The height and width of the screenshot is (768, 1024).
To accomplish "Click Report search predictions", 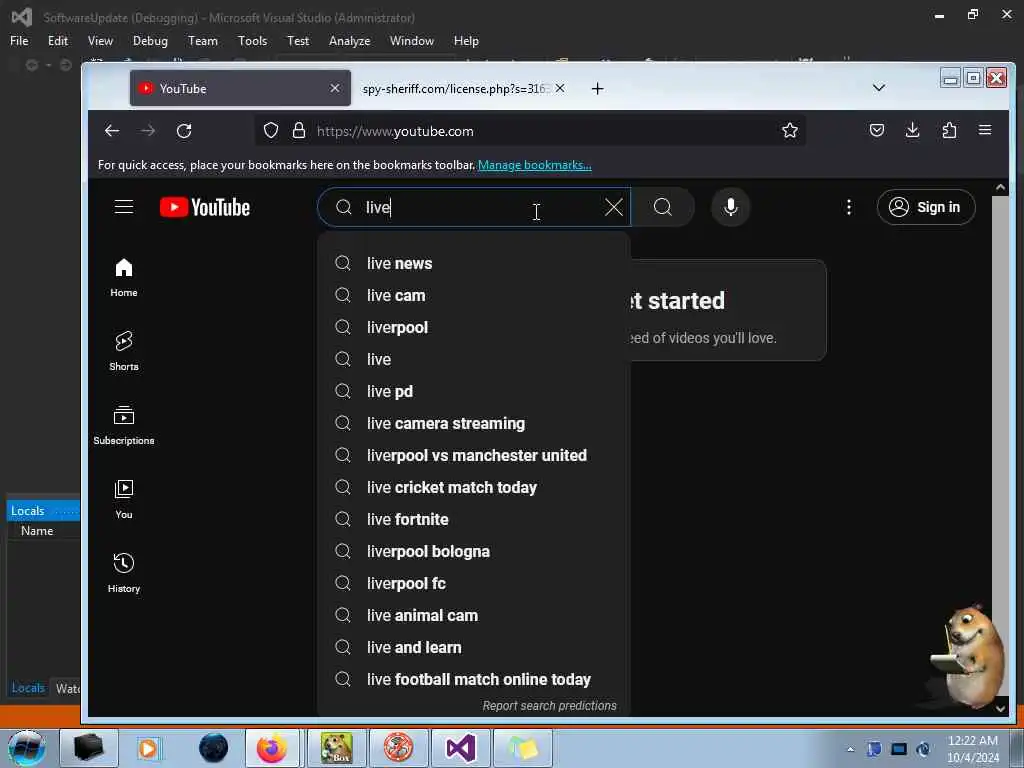I will tap(549, 705).
